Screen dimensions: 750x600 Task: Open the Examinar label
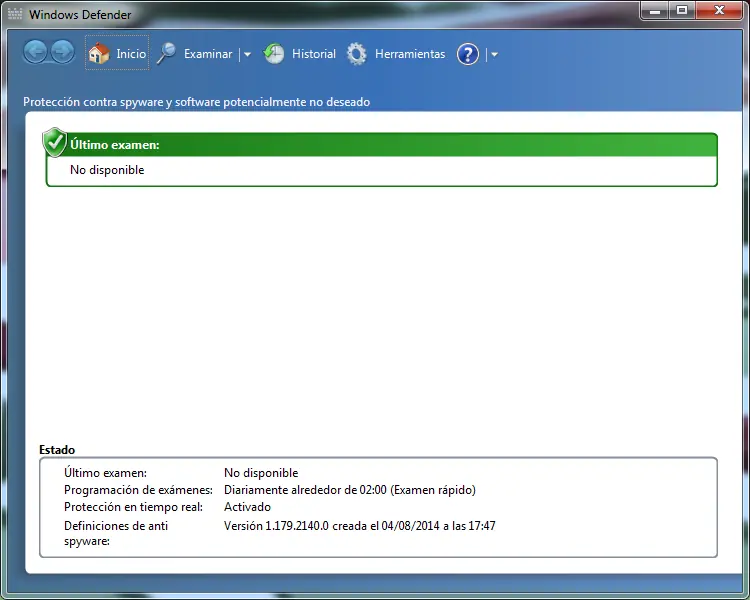point(208,54)
